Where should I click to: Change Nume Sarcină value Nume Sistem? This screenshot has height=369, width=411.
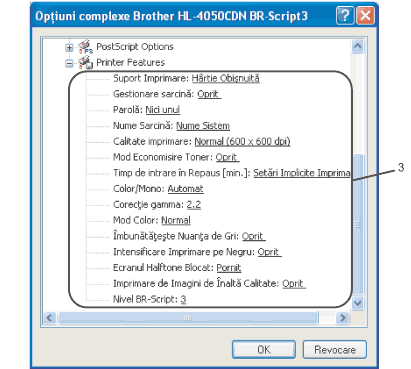point(203,126)
